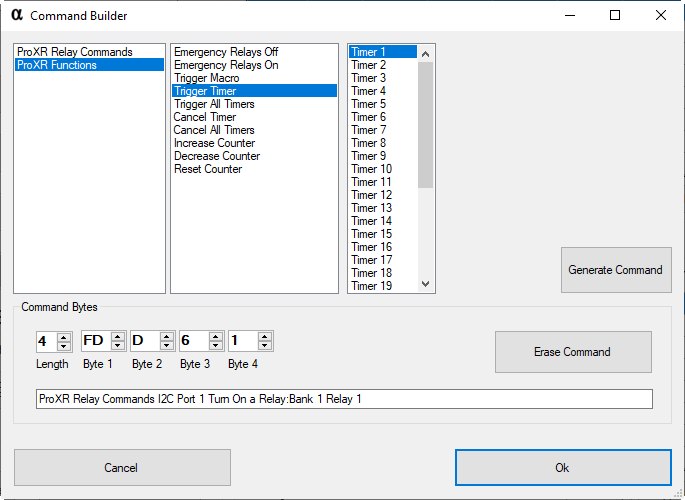Image resolution: width=685 pixels, height=500 pixels.
Task: Confirm with the Ok button
Action: (x=563, y=468)
